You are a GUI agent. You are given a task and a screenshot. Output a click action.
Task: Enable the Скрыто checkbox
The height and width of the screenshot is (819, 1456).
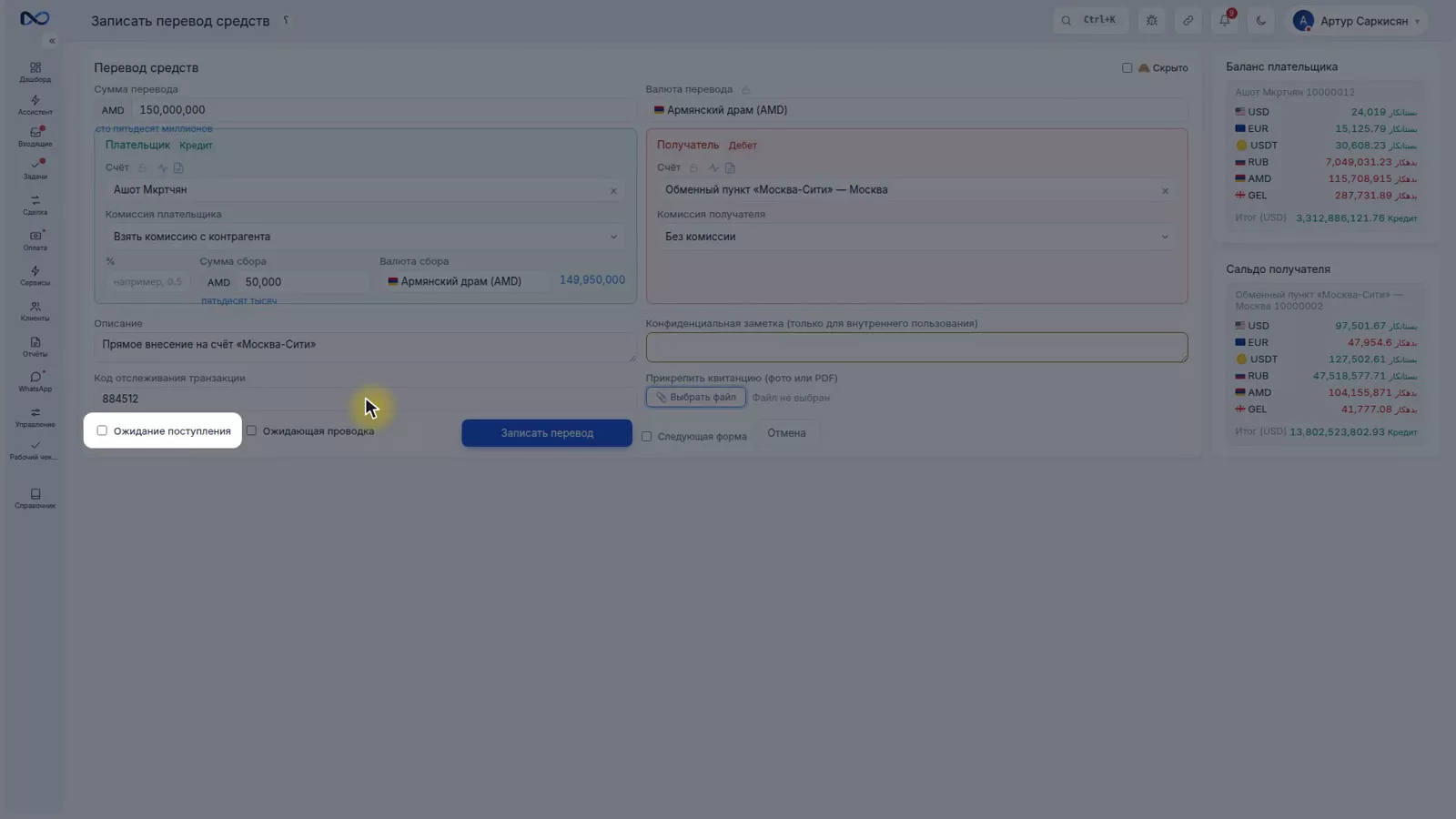[1127, 67]
